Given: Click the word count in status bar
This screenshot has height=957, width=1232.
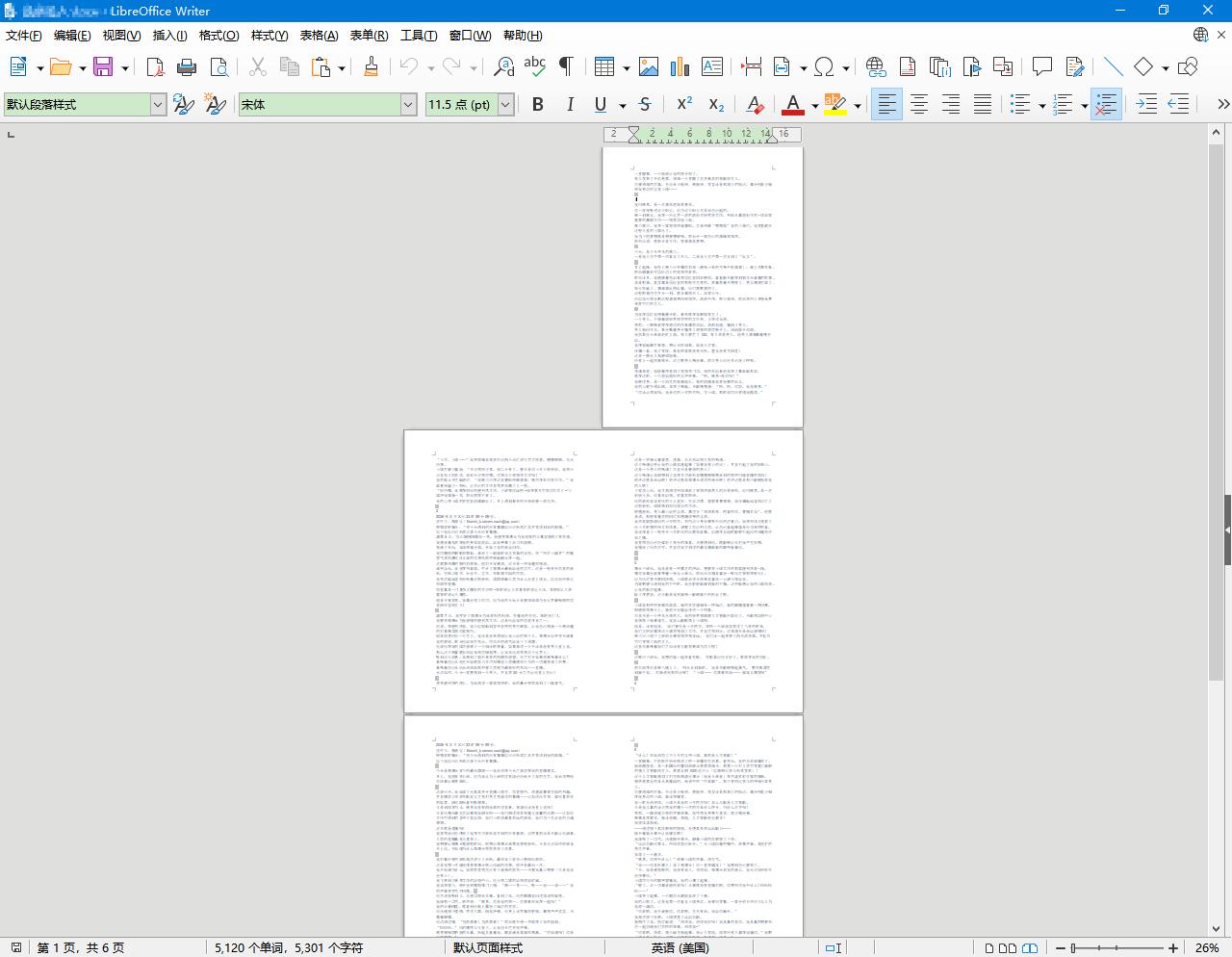Looking at the screenshot, I should click(x=289, y=947).
